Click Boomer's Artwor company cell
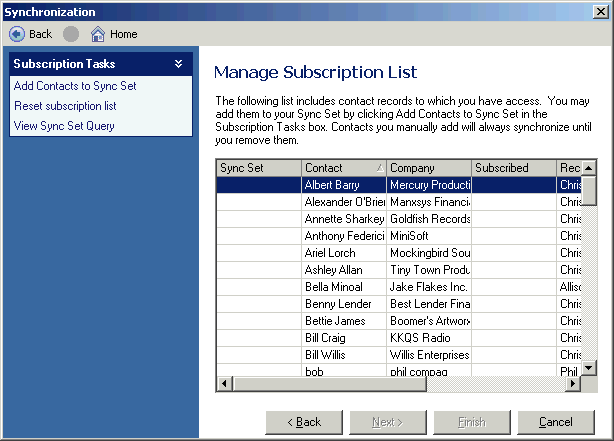The height and width of the screenshot is (441, 614). tap(429, 321)
